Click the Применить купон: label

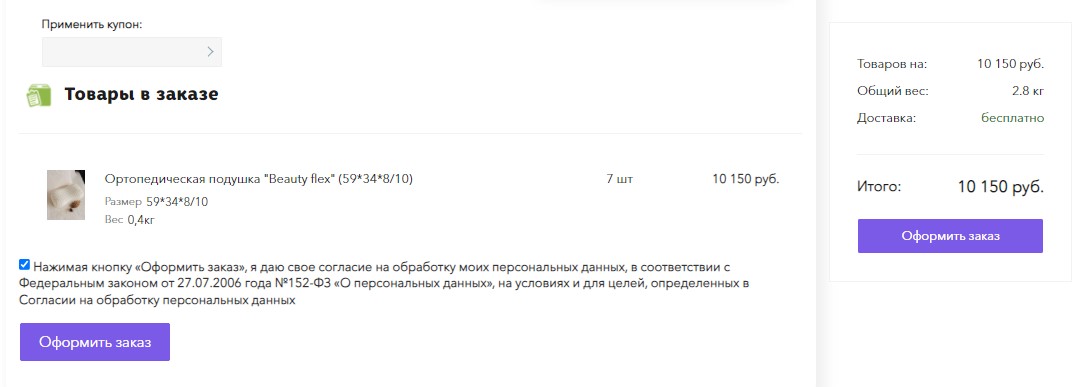[92, 25]
